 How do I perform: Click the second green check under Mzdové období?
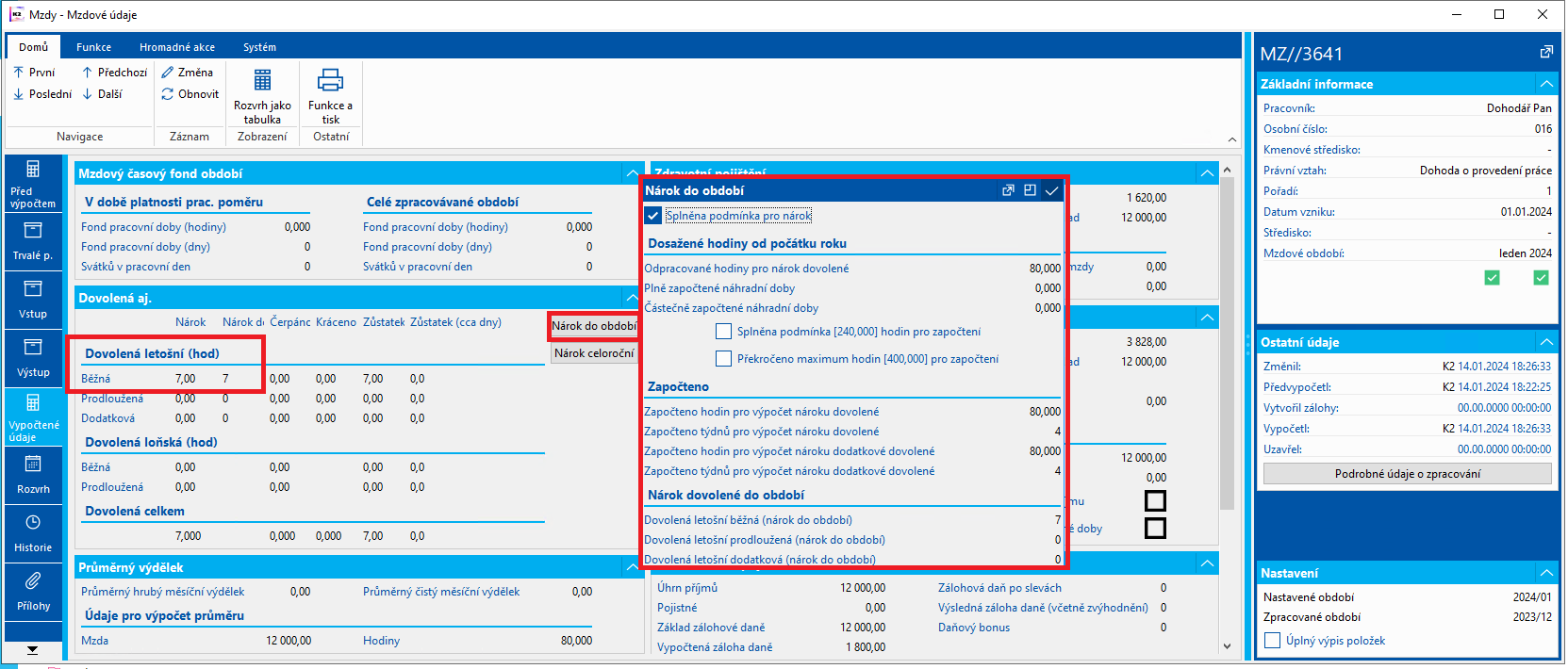1541,278
